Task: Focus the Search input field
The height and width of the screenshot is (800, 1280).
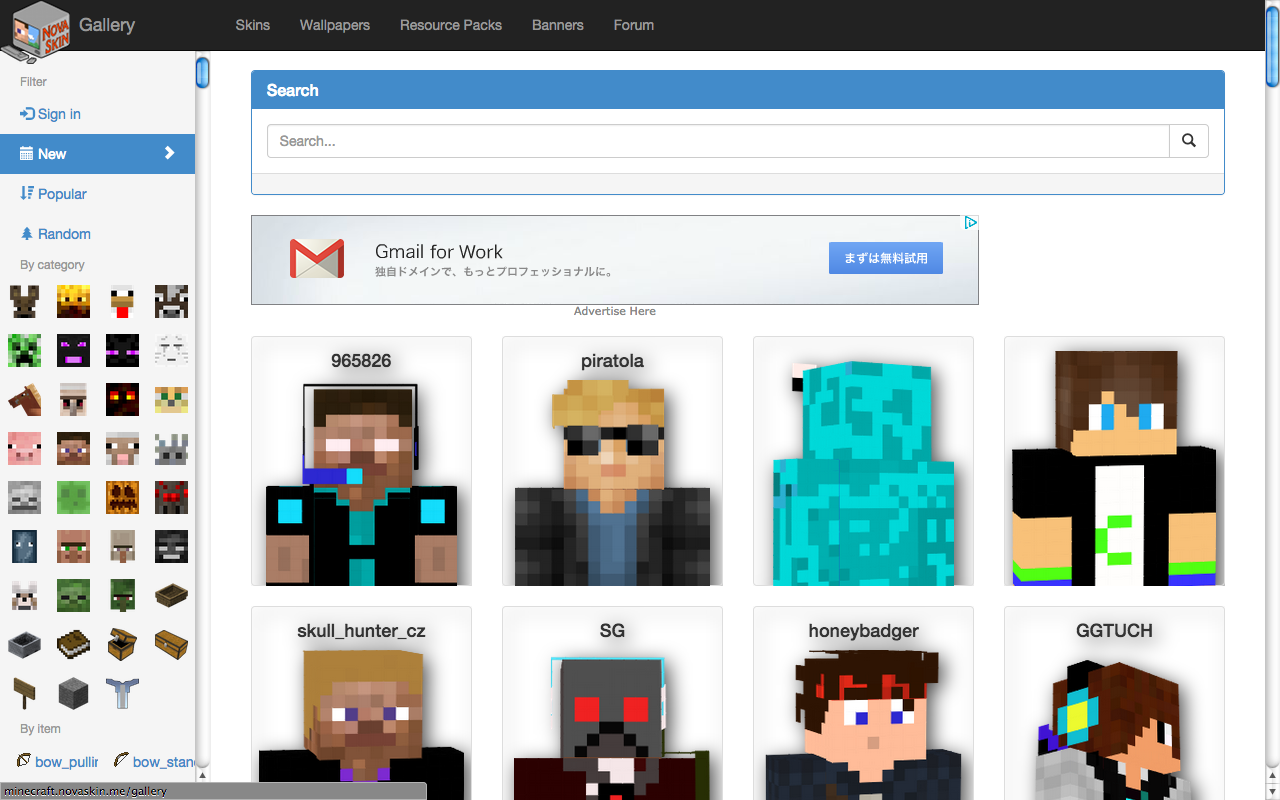Action: [718, 141]
